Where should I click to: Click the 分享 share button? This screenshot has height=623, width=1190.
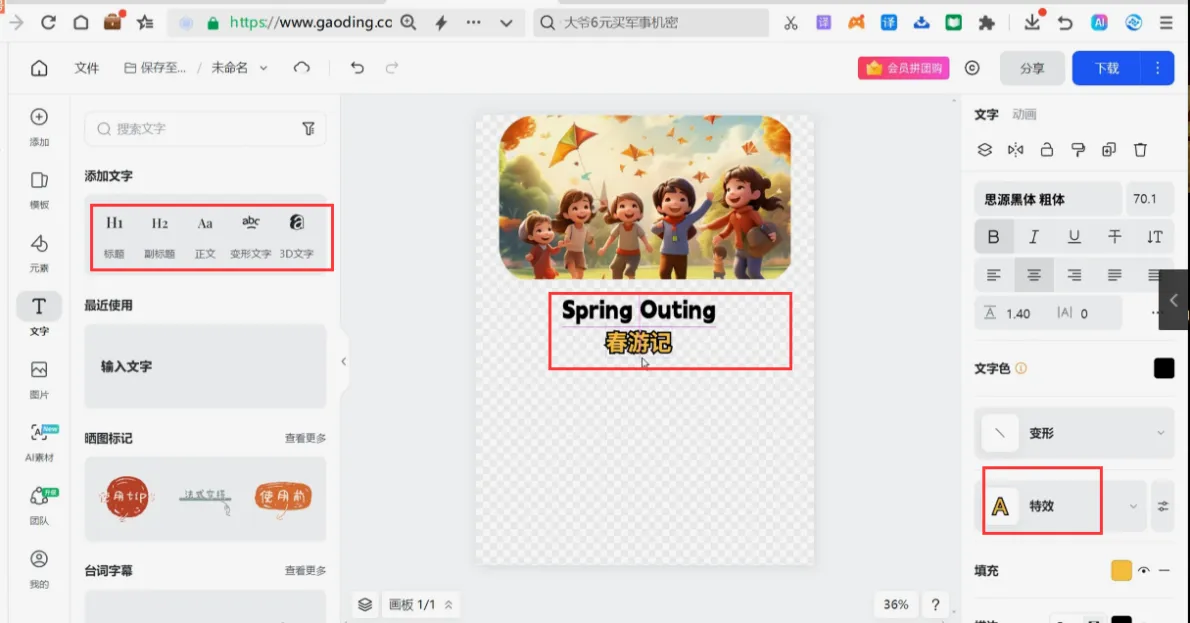click(1032, 68)
